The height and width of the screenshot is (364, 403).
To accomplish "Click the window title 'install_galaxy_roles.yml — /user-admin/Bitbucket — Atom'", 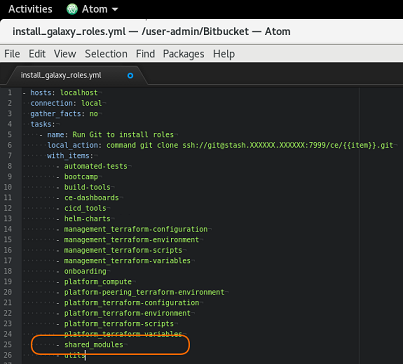I will 151,31.
